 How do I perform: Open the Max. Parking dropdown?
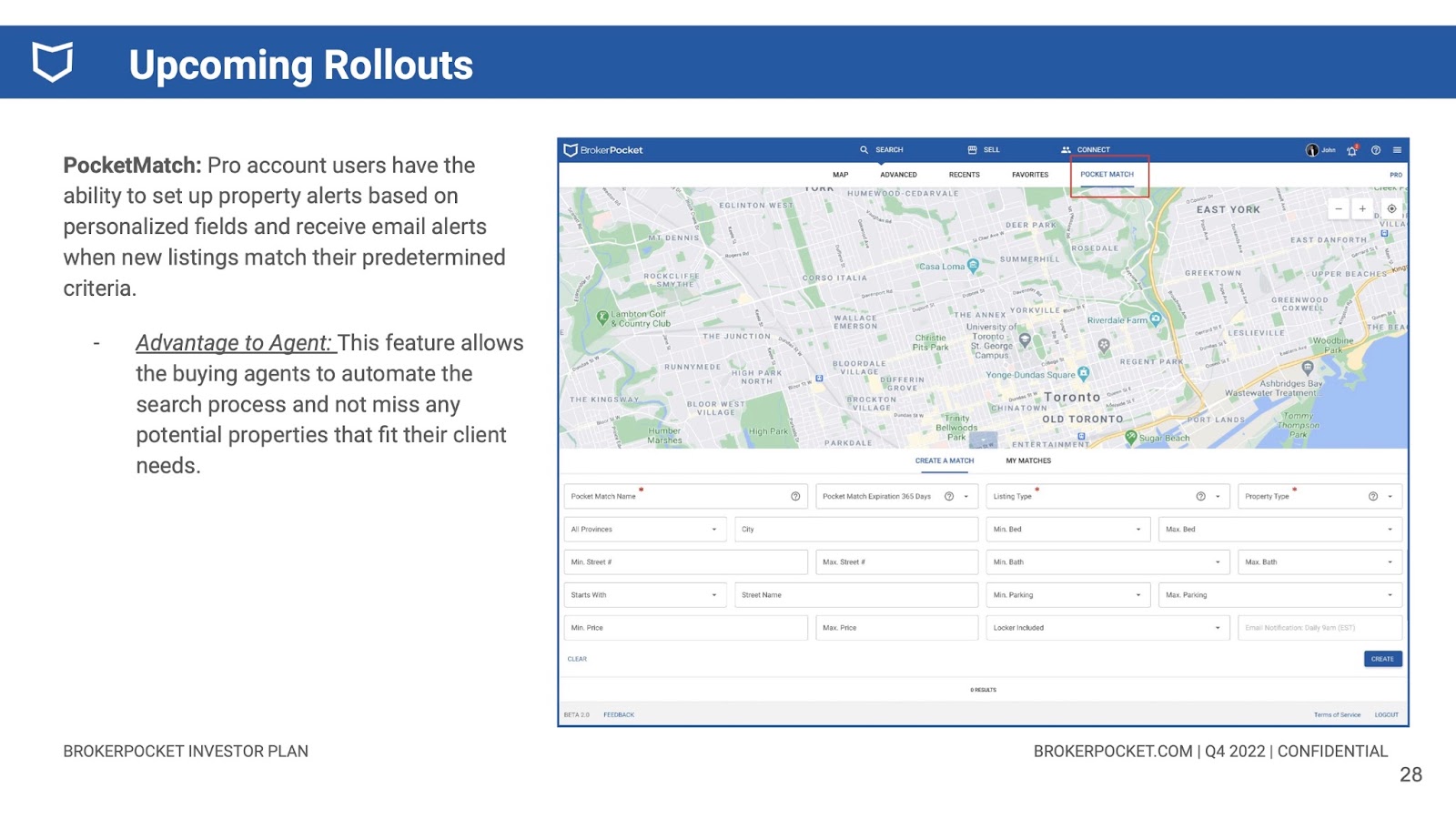click(x=1280, y=595)
